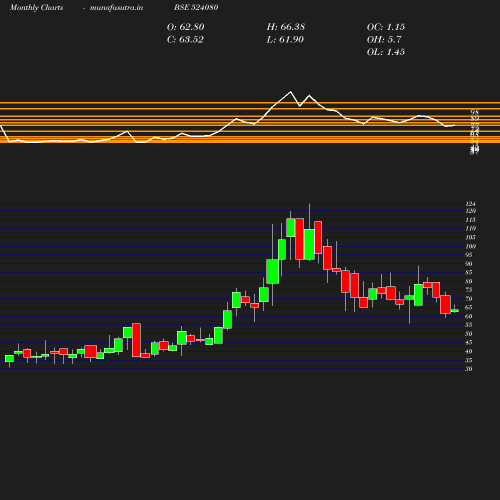500x500 pixels.
Task: Click the 100 price axis label
Action: pyautogui.click(x=470, y=246)
